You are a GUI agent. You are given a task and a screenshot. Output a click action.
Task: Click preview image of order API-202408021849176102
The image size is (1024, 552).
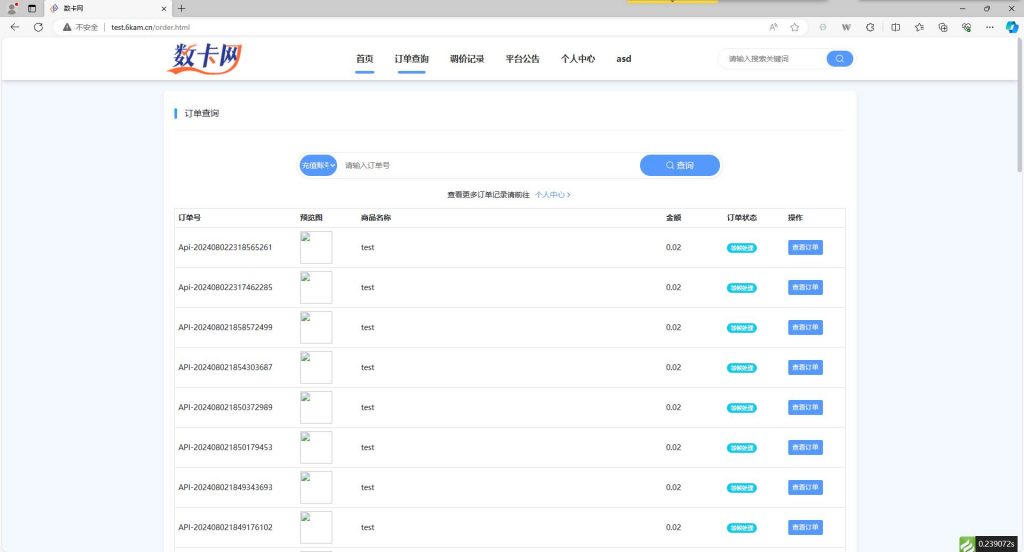[x=316, y=527]
